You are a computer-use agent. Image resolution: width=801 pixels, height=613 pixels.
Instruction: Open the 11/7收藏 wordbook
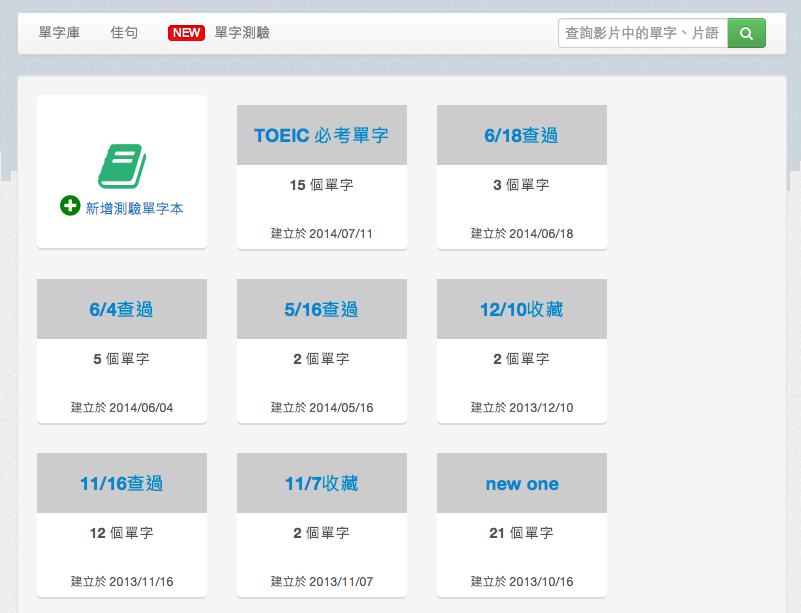321,483
